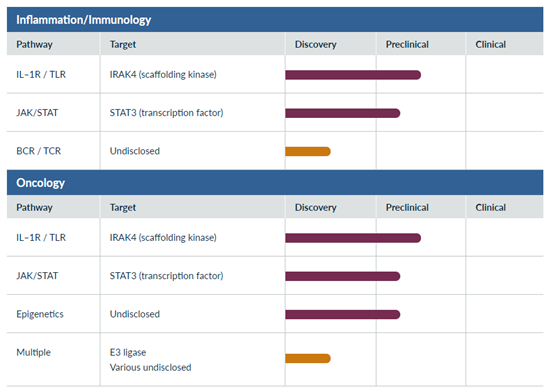Click the Discovery column header in Inflammation/Immunology
This screenshot has width=554, height=392.
tap(316, 45)
